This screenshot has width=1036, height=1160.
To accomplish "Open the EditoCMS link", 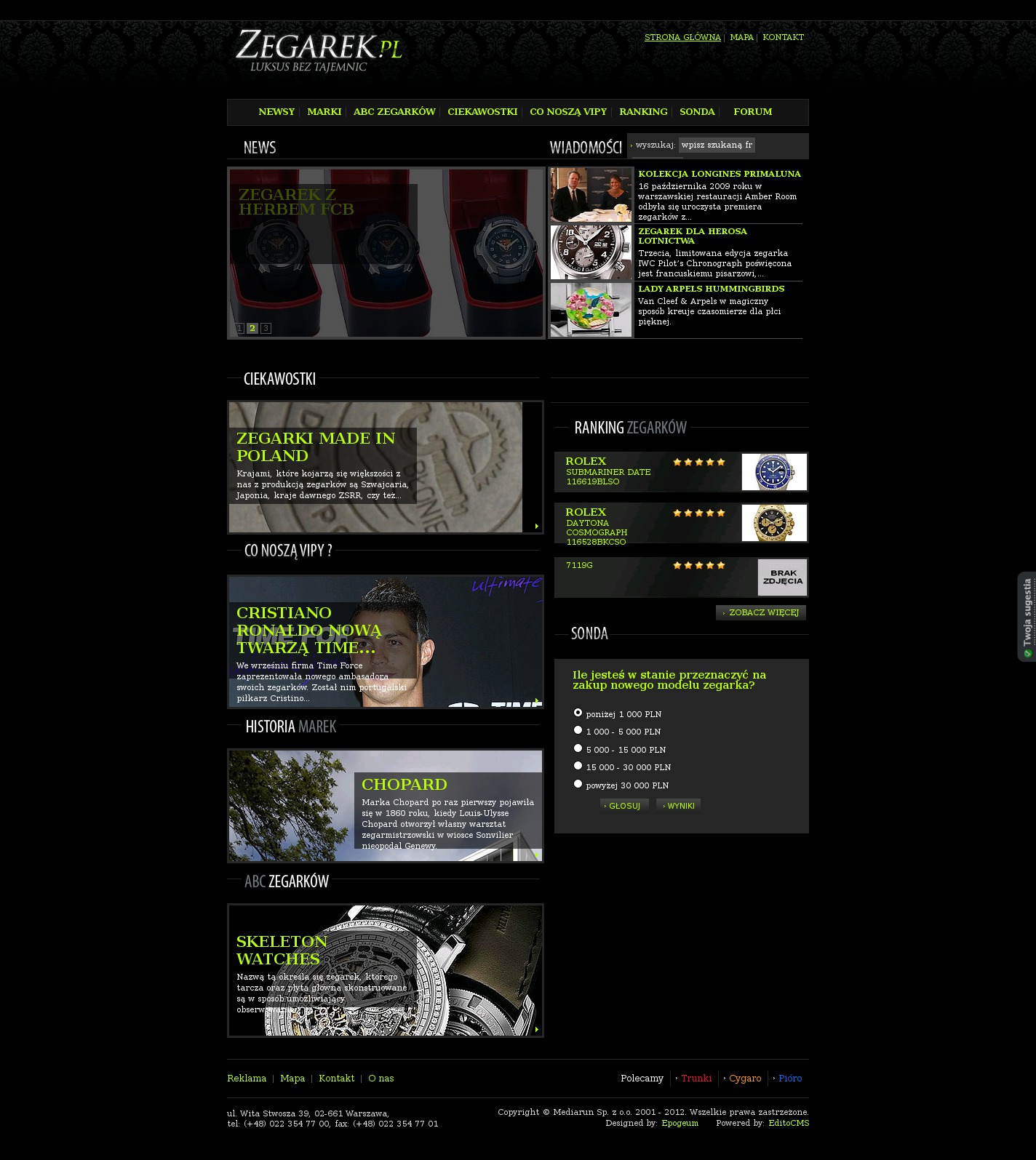I will [x=789, y=1124].
